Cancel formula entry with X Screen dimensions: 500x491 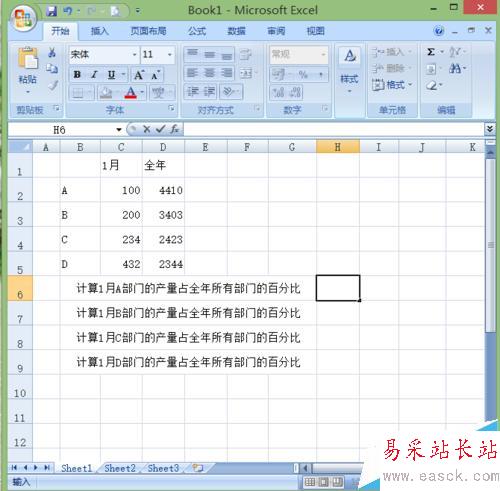146,129
